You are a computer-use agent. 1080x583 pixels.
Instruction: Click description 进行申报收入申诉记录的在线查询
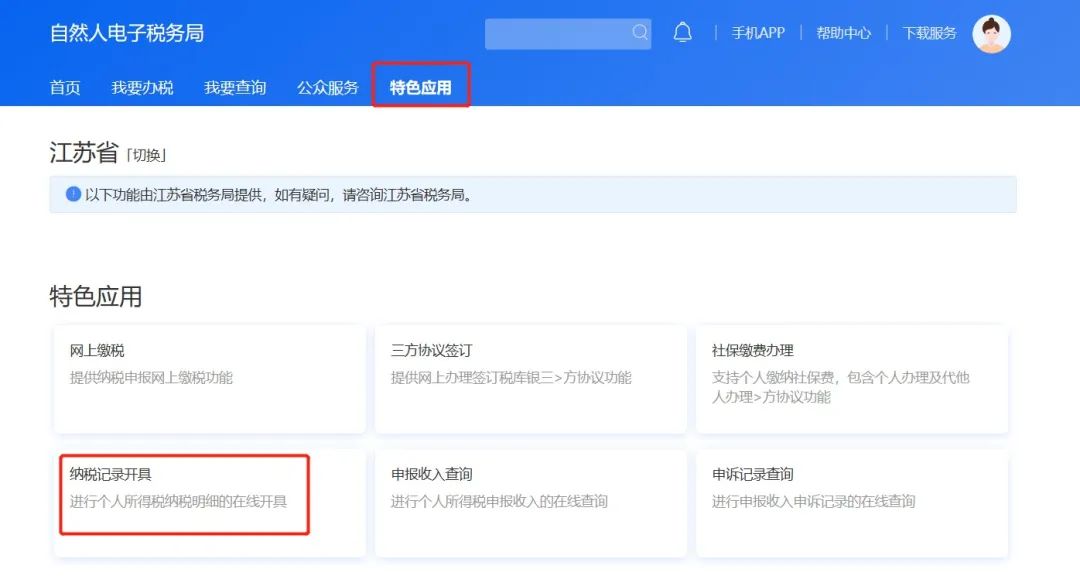click(x=813, y=502)
